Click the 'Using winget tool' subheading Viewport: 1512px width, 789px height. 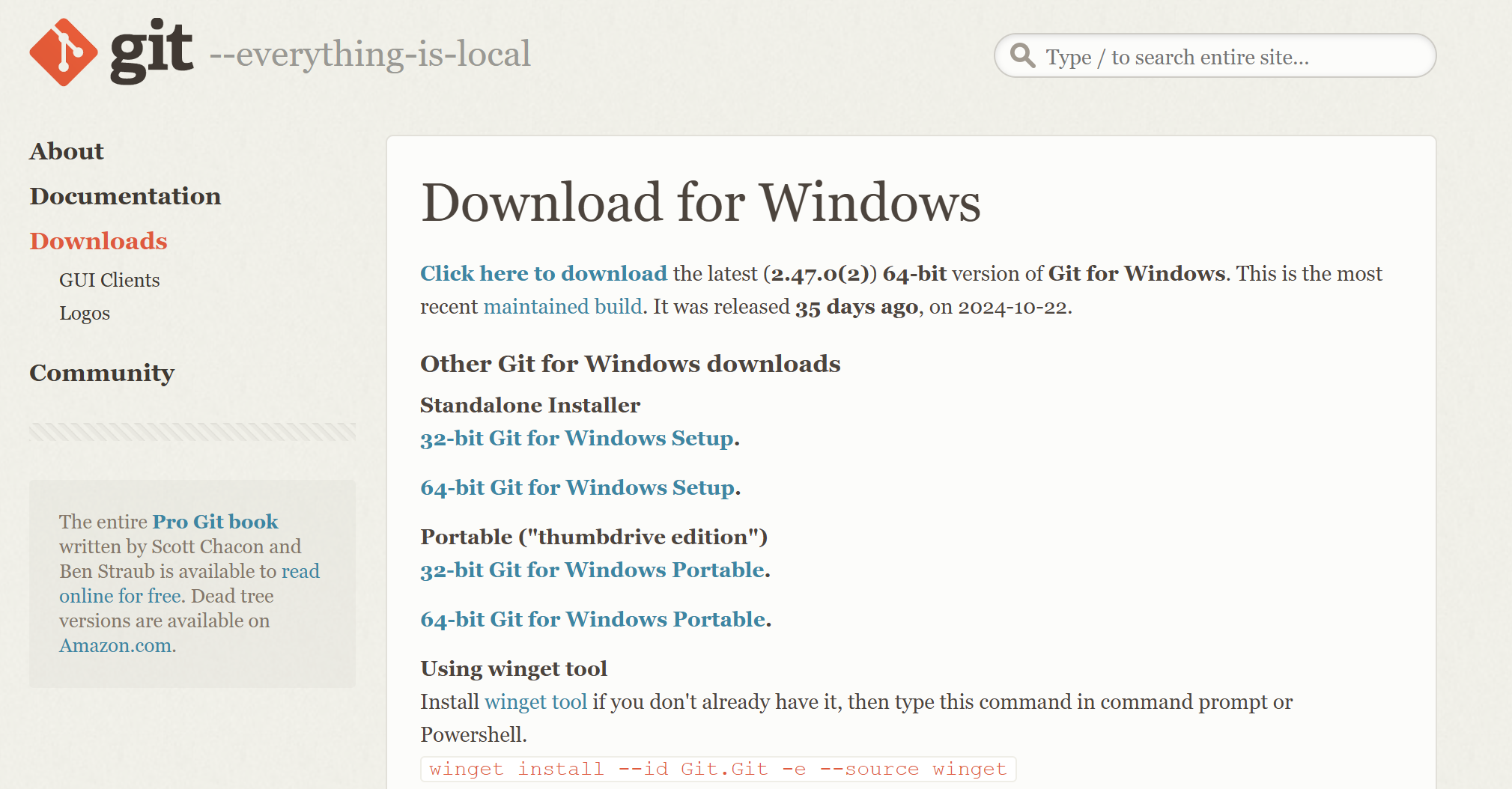coord(514,668)
